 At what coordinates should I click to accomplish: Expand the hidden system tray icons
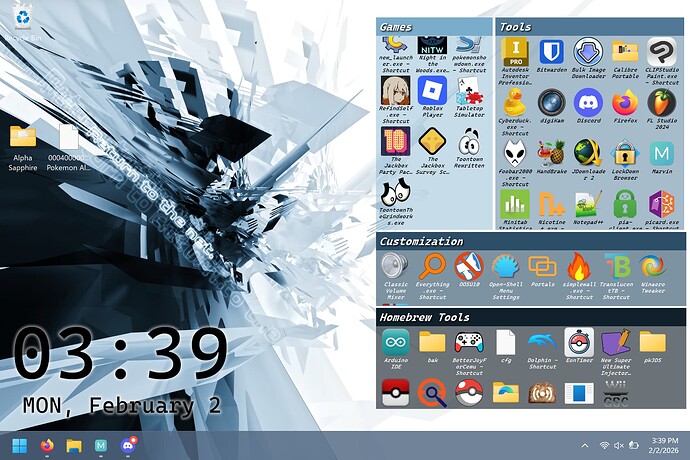click(585, 445)
